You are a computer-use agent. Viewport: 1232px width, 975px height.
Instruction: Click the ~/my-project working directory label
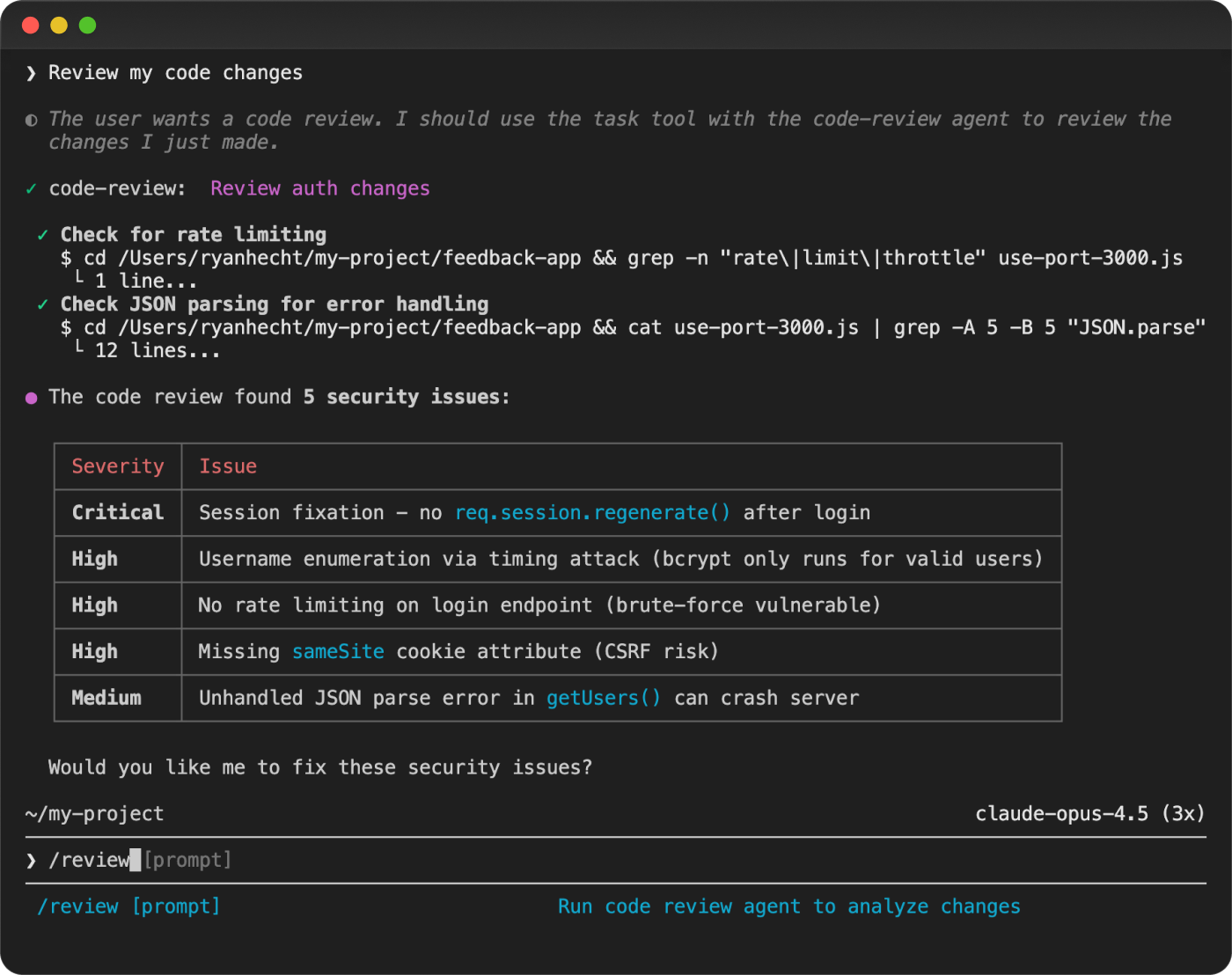pyautogui.click(x=94, y=814)
